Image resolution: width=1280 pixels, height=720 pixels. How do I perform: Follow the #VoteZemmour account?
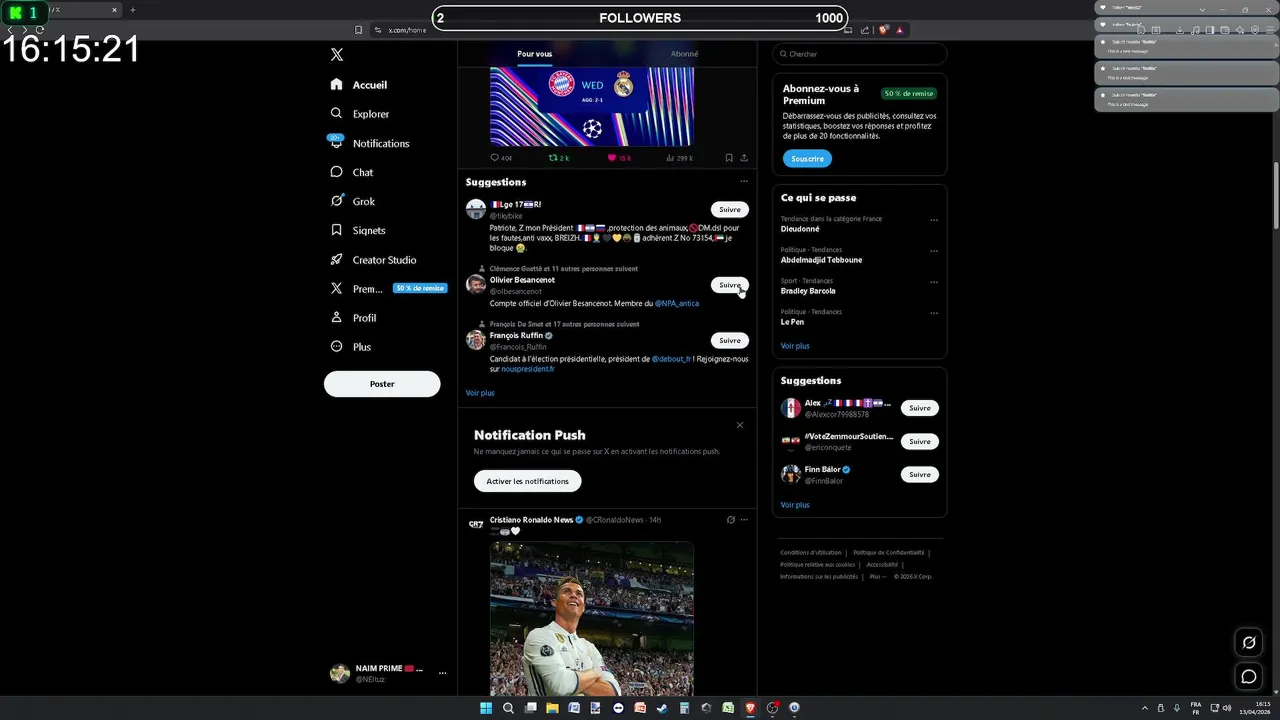pyautogui.click(x=919, y=441)
